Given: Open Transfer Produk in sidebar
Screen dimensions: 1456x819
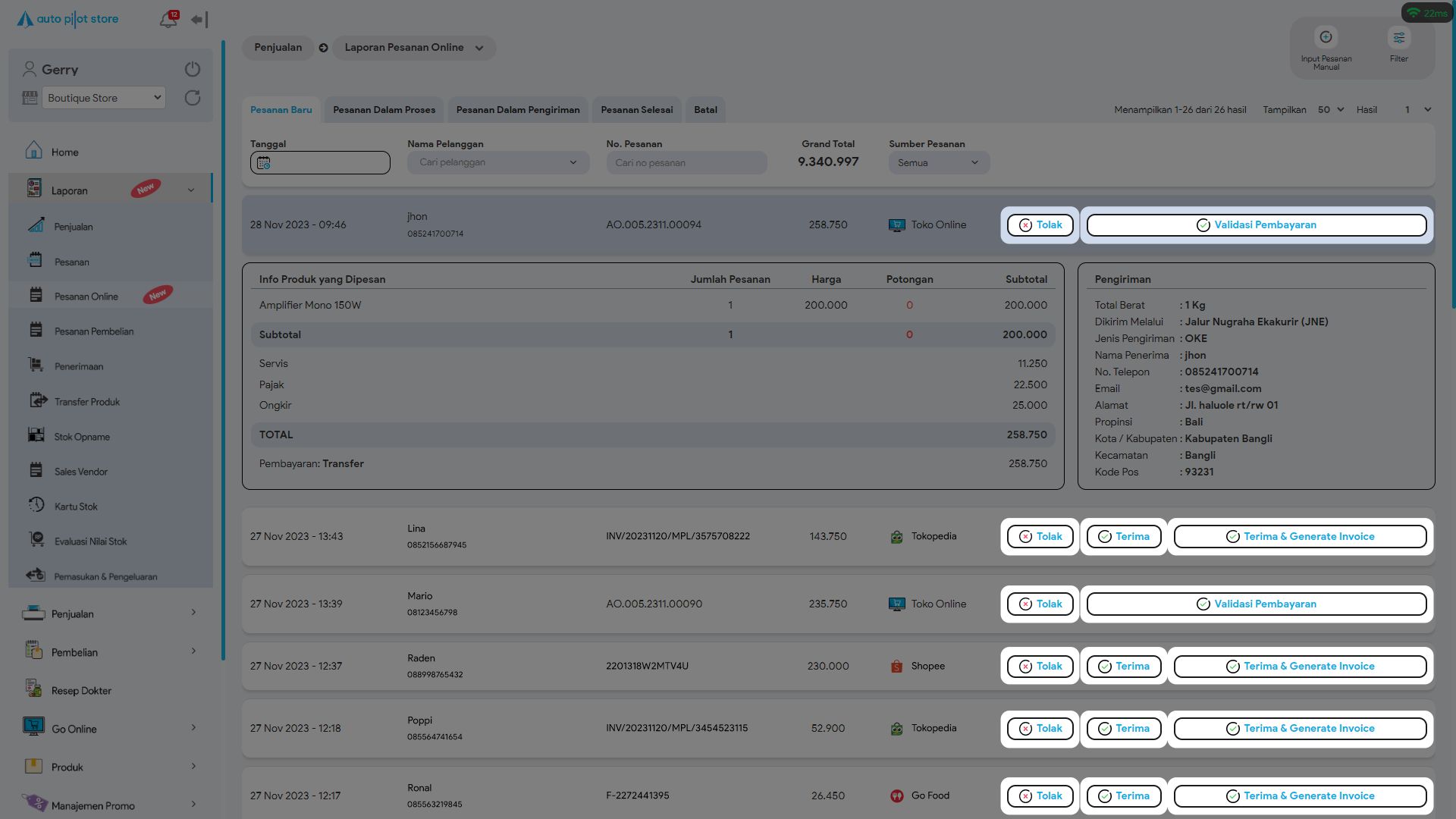Looking at the screenshot, I should tap(86, 402).
